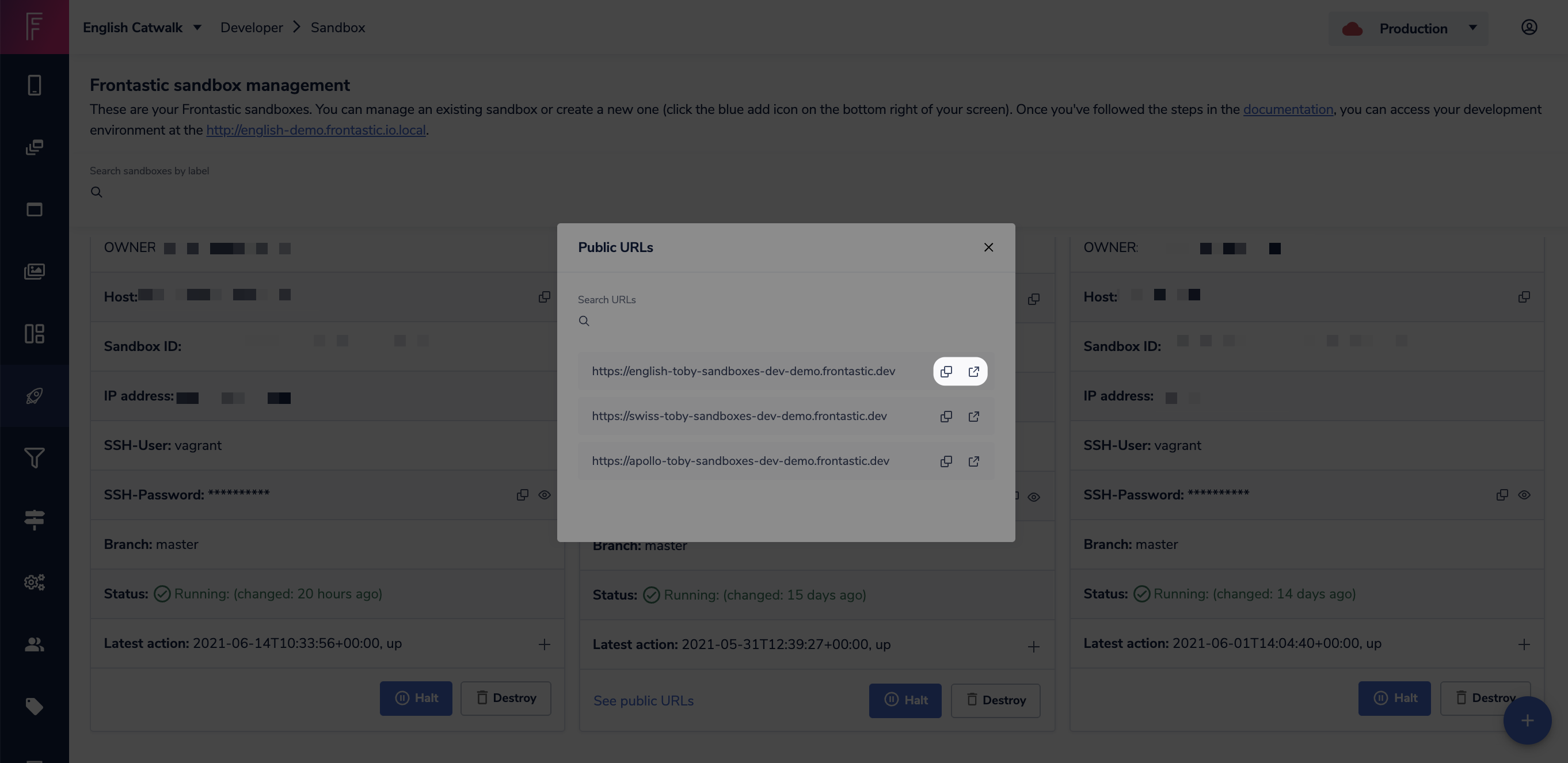Click the rocket icon in sidebar
Viewport: 1568px width, 763px height.
[x=34, y=396]
